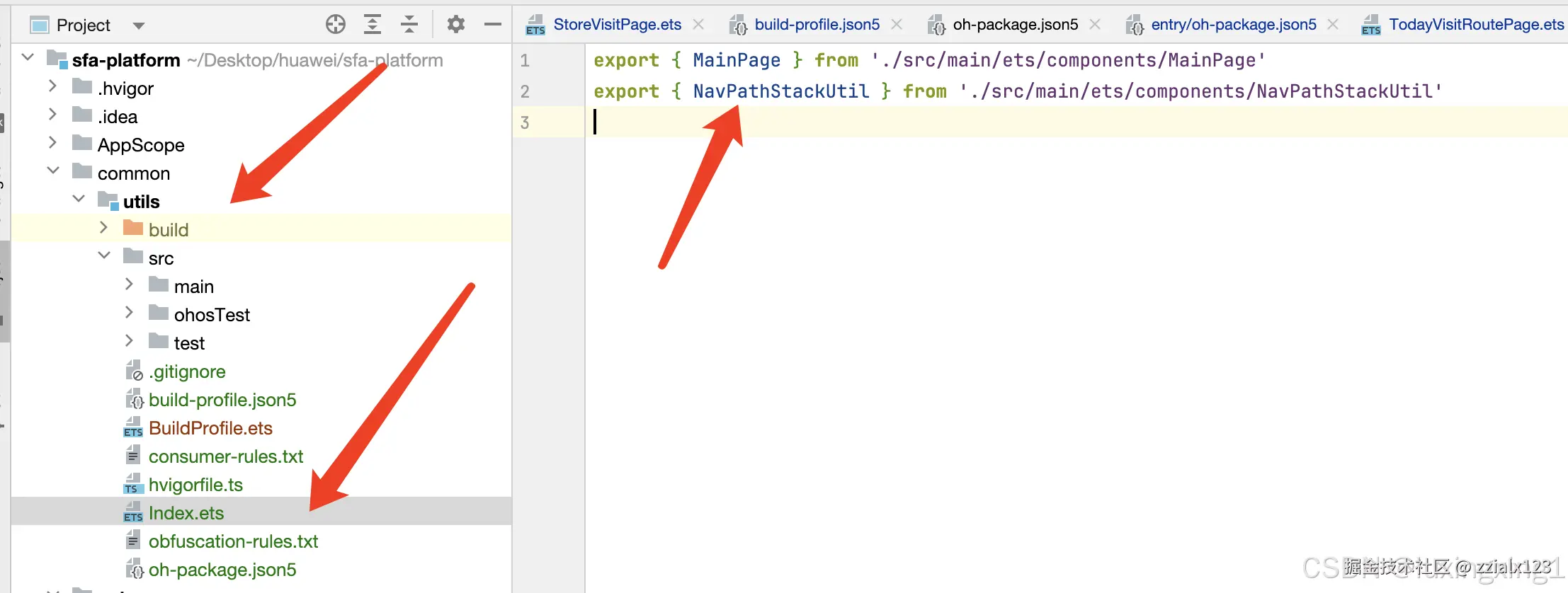Viewport: 1568px width, 593px height.
Task: Close the StoreVisitPage.ets tab
Action: tap(698, 25)
